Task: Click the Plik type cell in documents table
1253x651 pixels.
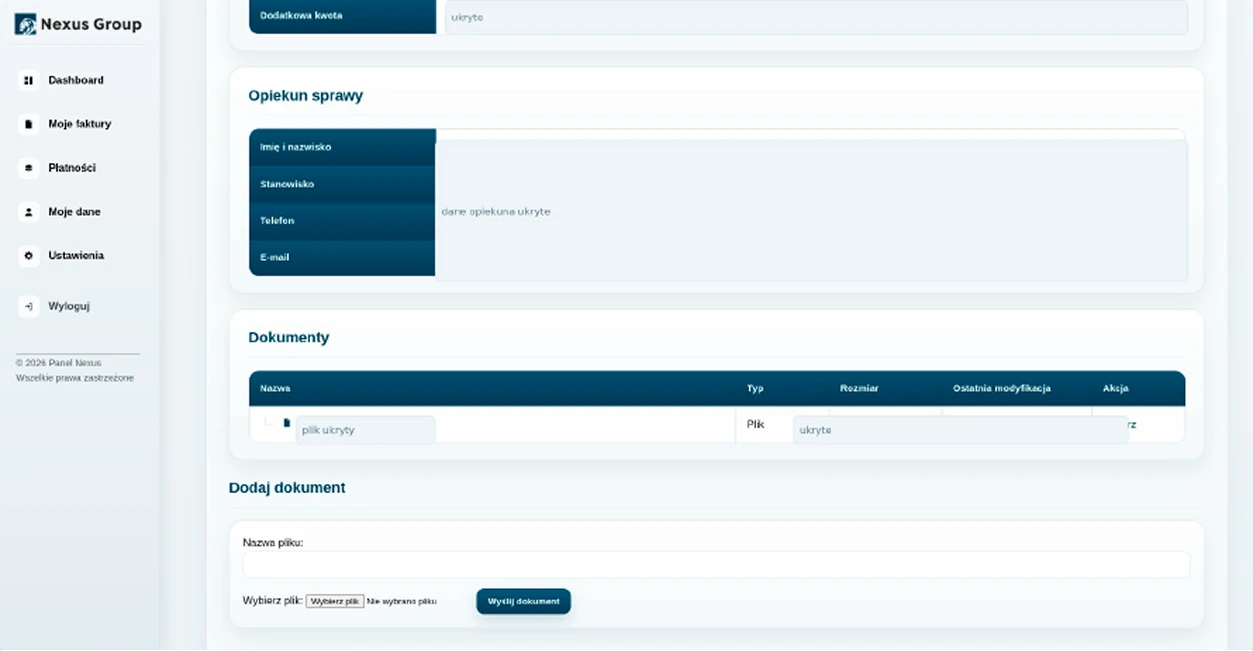Action: (755, 424)
